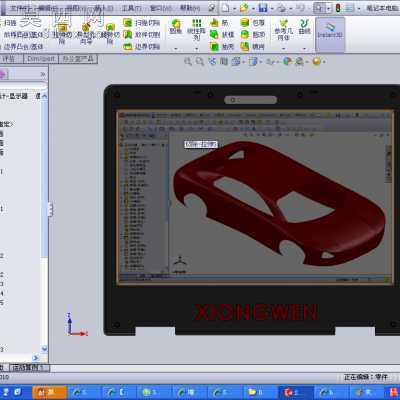
Task: Expand the Select cursor tool dropdown arrow
Action: (x=329, y=8)
